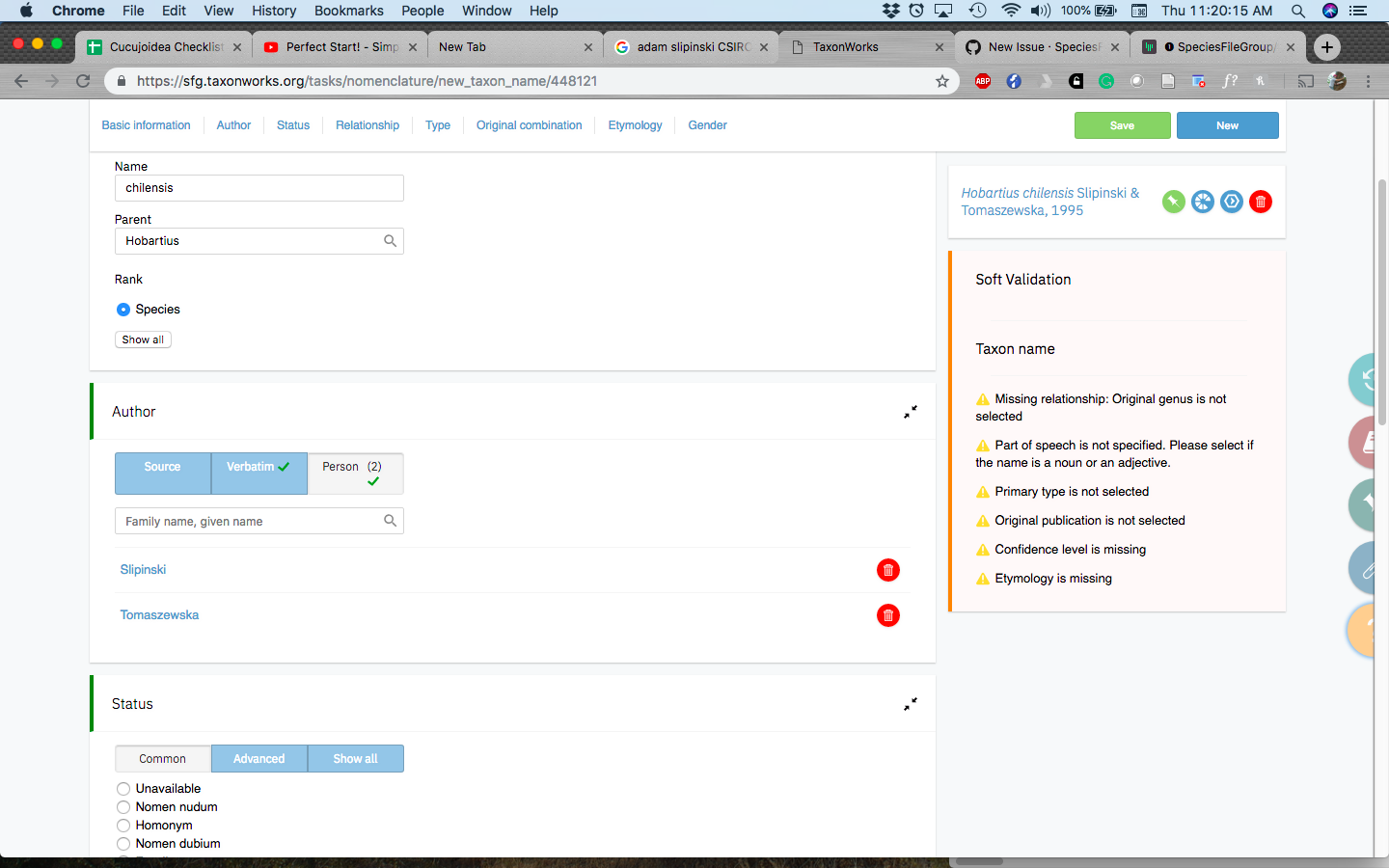Bookmark page with star icon in address bar

[942, 81]
